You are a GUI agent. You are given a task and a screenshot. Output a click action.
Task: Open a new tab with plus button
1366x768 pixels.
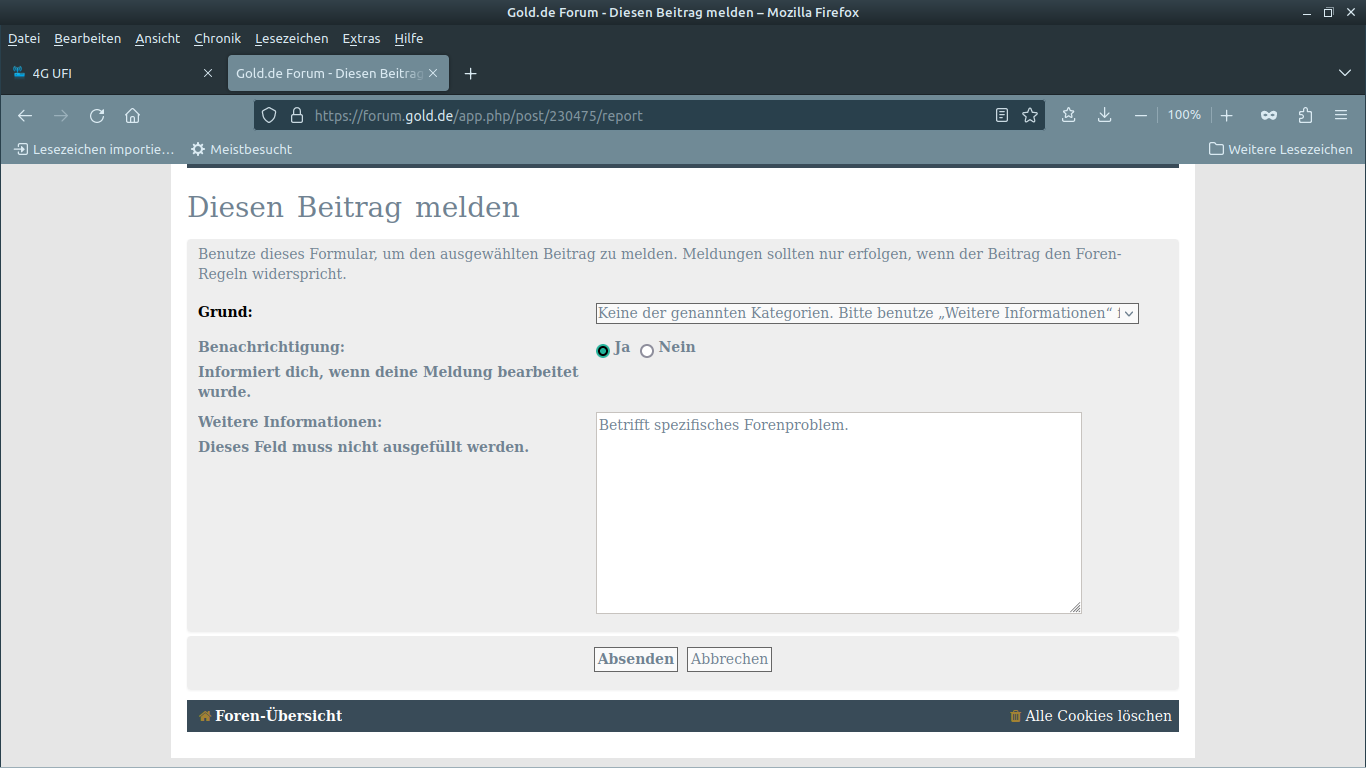point(471,73)
